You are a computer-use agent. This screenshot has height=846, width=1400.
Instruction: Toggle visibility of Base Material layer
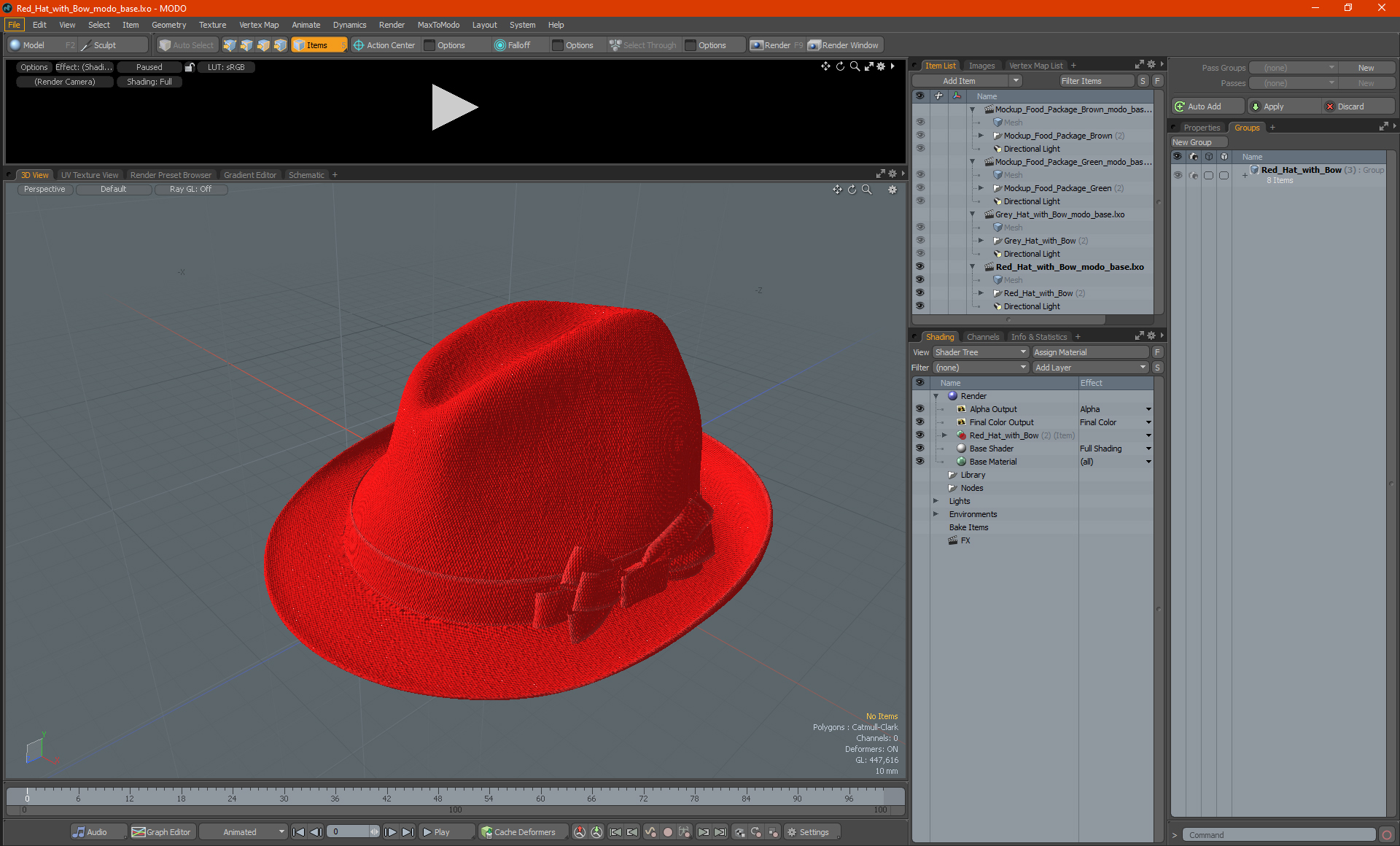[919, 462]
